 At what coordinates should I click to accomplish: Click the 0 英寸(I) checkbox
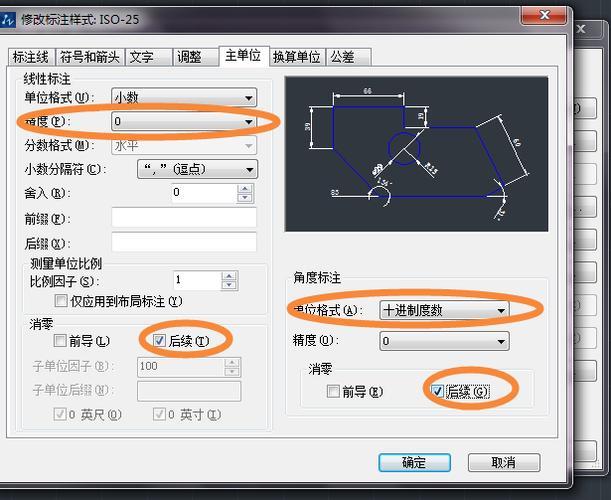click(159, 414)
